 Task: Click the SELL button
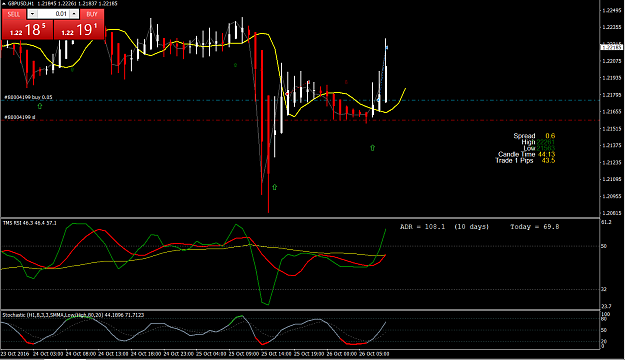(14, 14)
